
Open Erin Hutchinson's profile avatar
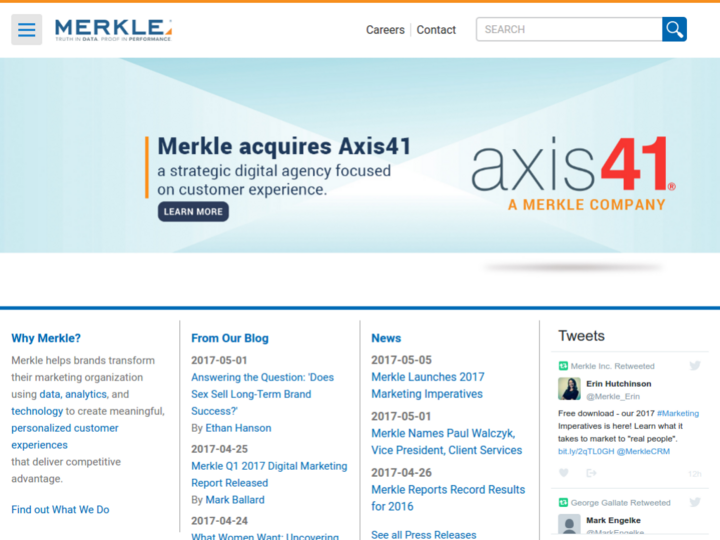click(x=569, y=389)
